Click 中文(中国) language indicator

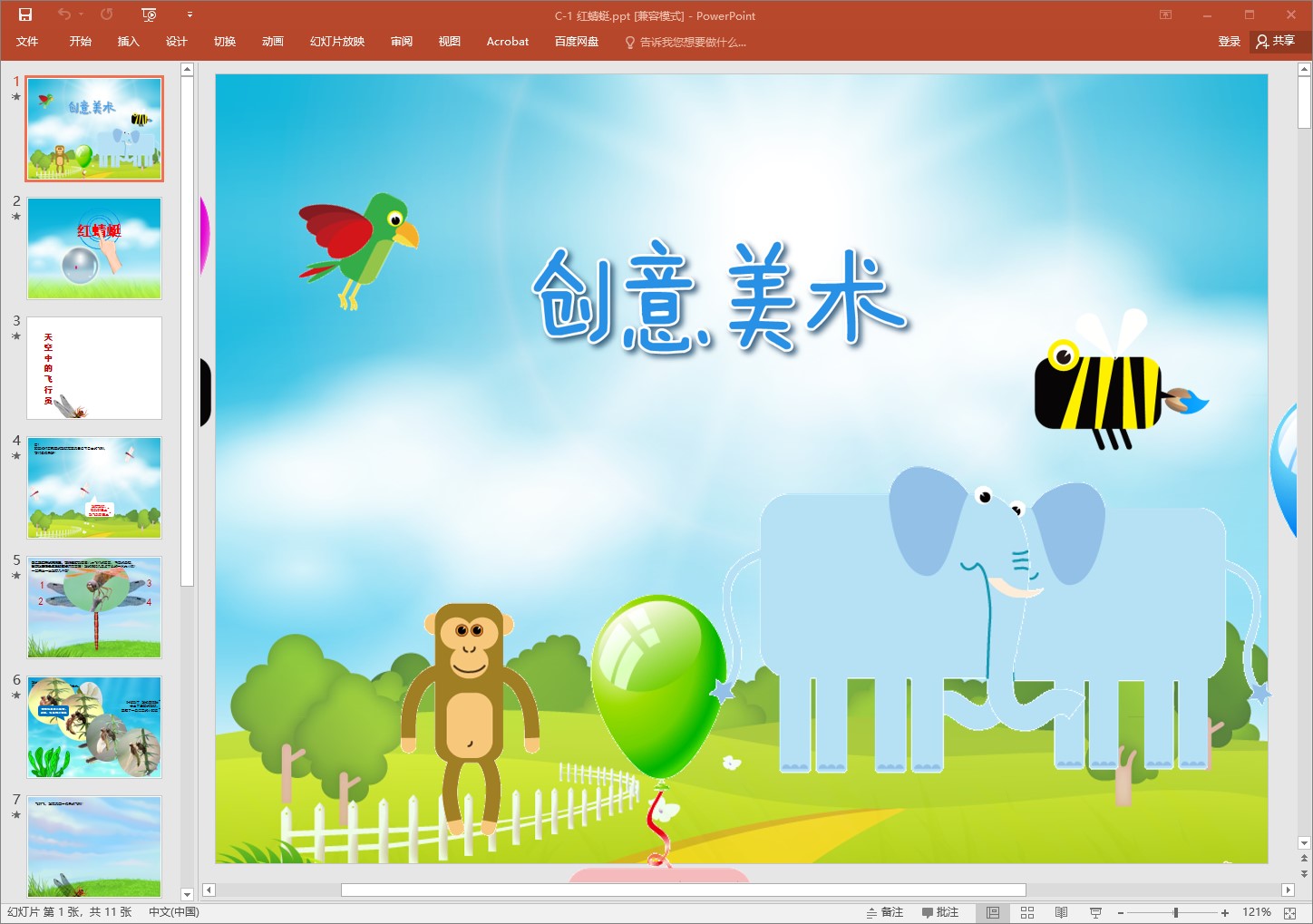point(174,912)
